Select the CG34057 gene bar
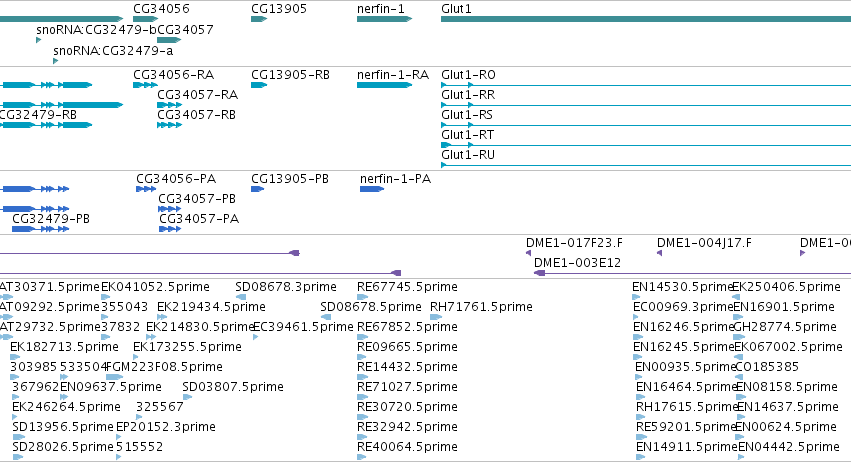The height and width of the screenshot is (462, 851). [169, 40]
